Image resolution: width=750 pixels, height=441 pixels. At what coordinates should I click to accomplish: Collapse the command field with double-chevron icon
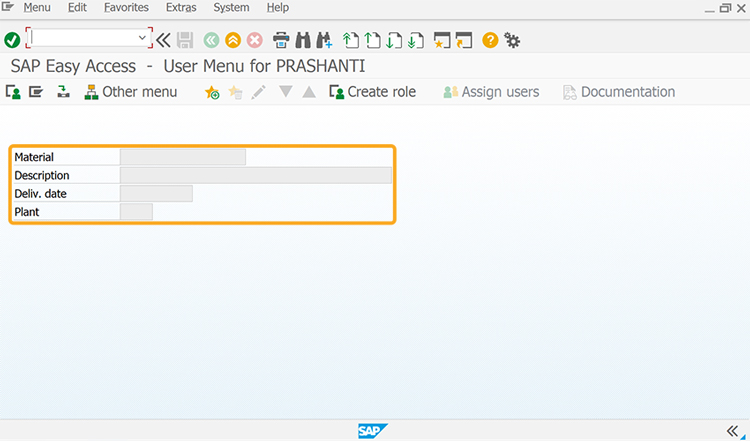[x=164, y=40]
